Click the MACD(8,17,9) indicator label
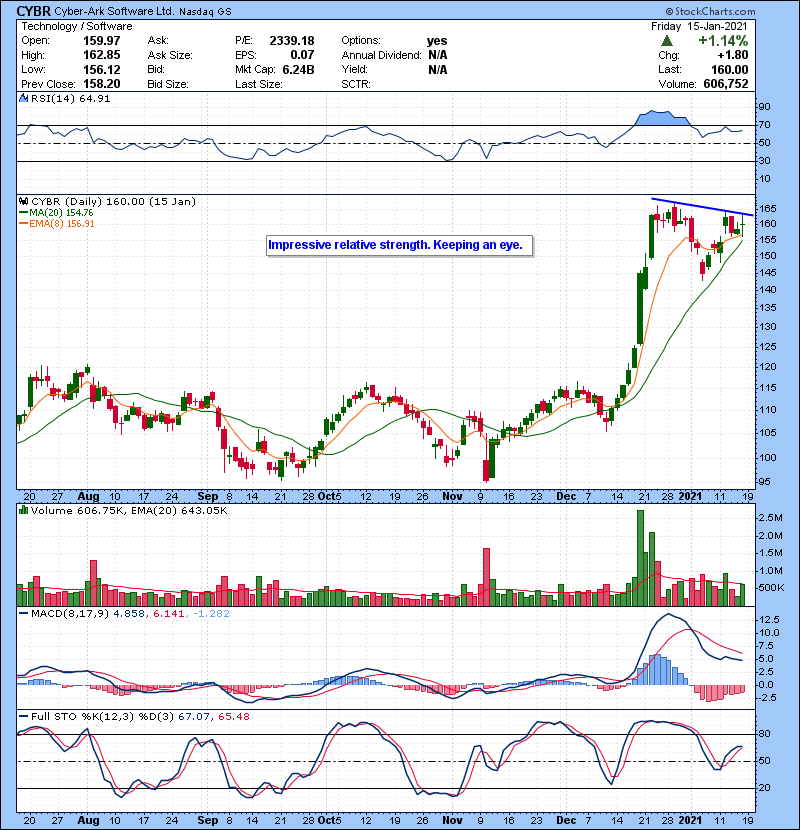This screenshot has width=800, height=830. tap(69, 614)
